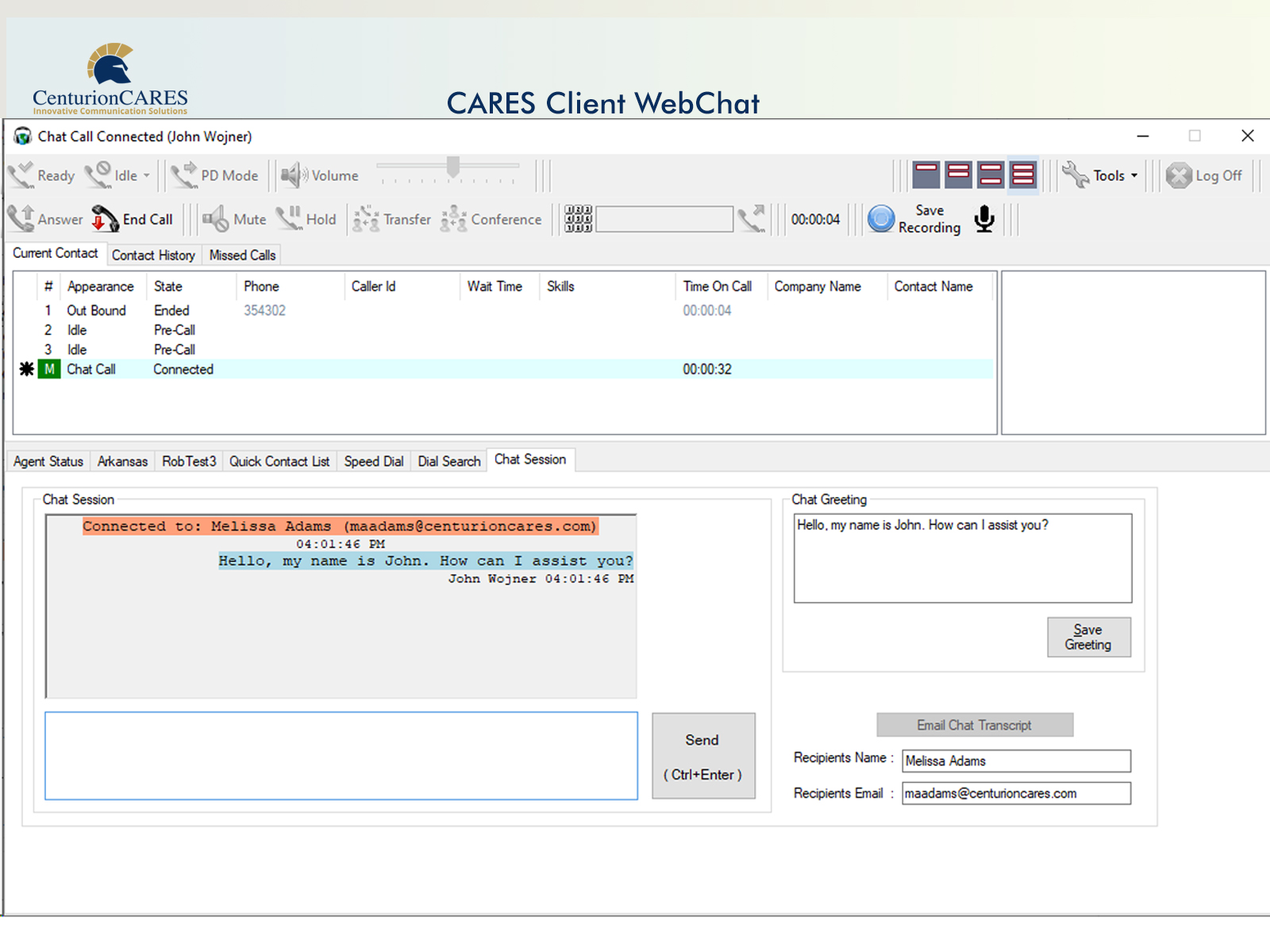
Task: Open the Contact History tab
Action: tap(153, 255)
